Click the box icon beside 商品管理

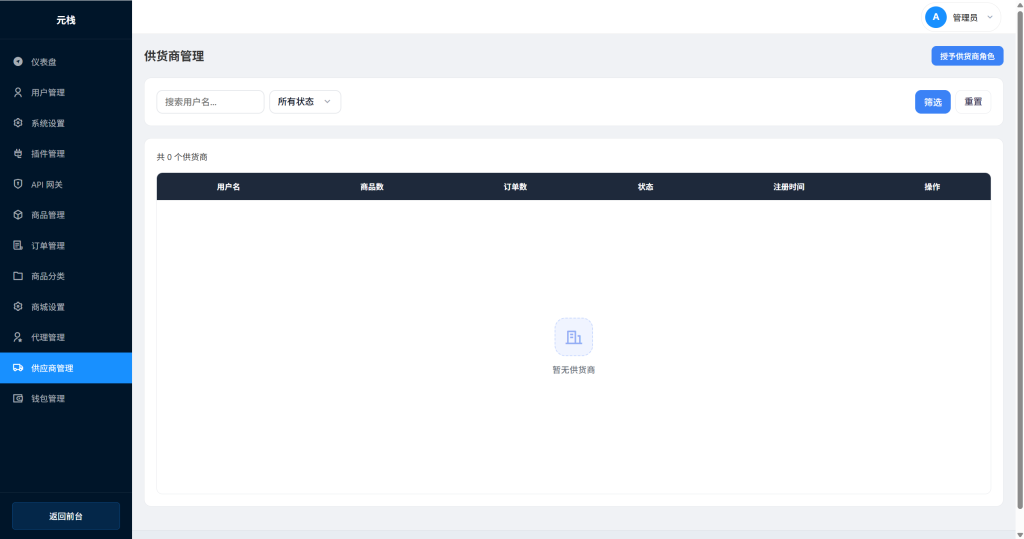pyautogui.click(x=18, y=215)
